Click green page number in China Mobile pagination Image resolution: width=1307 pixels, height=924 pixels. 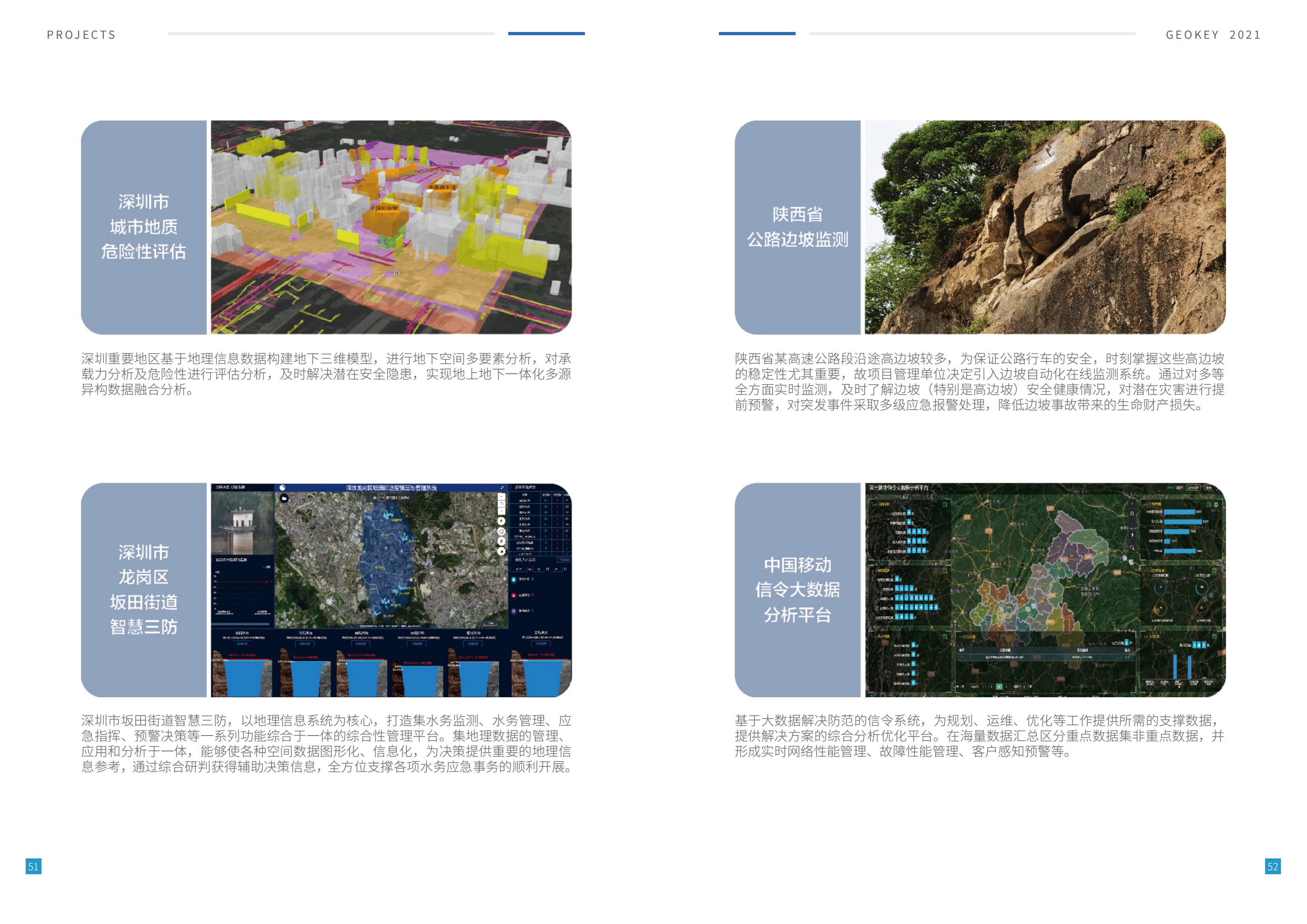coord(999,687)
